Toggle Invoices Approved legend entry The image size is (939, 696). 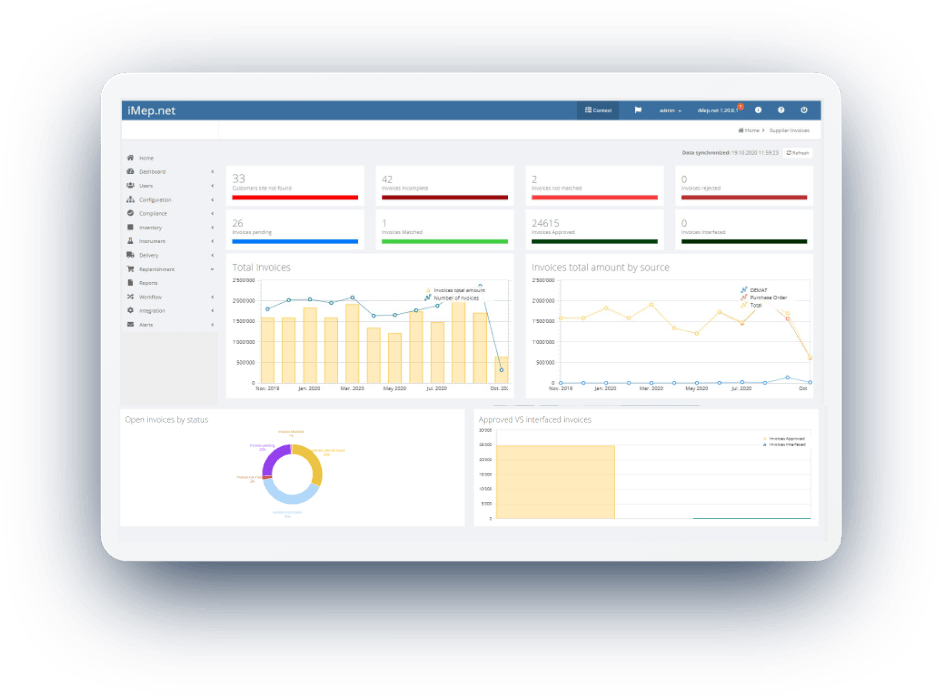(784, 439)
